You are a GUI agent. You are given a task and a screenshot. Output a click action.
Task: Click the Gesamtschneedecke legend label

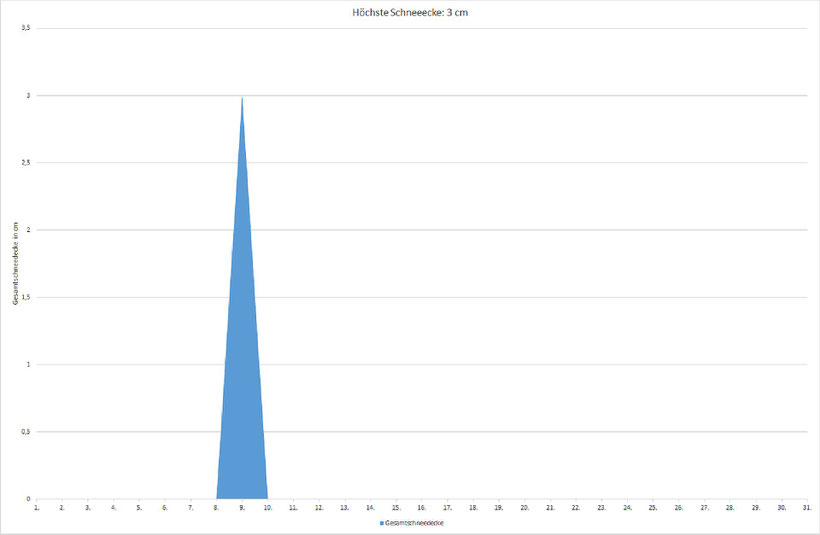pyautogui.click(x=414, y=523)
